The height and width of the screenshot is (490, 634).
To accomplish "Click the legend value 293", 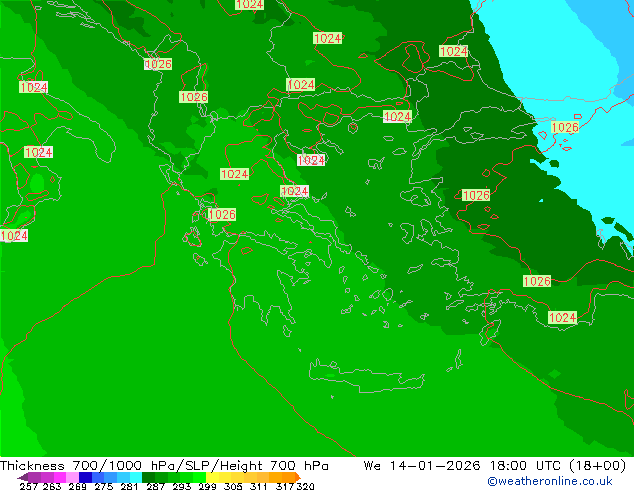I will coord(182,486).
